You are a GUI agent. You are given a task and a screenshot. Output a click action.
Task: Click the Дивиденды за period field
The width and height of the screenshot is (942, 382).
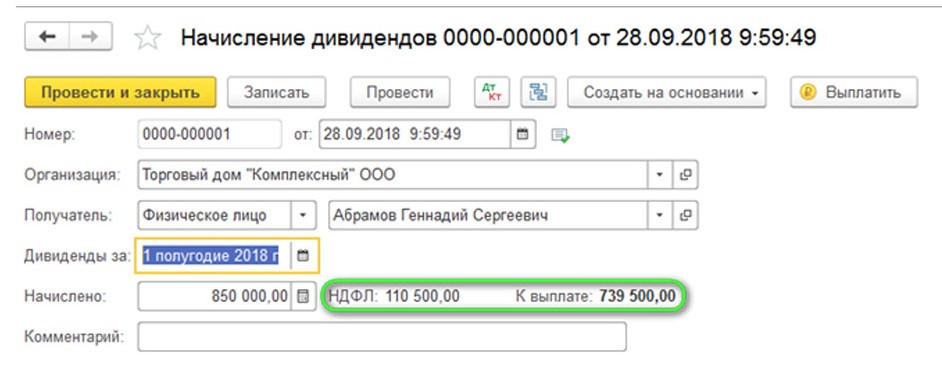(x=214, y=256)
